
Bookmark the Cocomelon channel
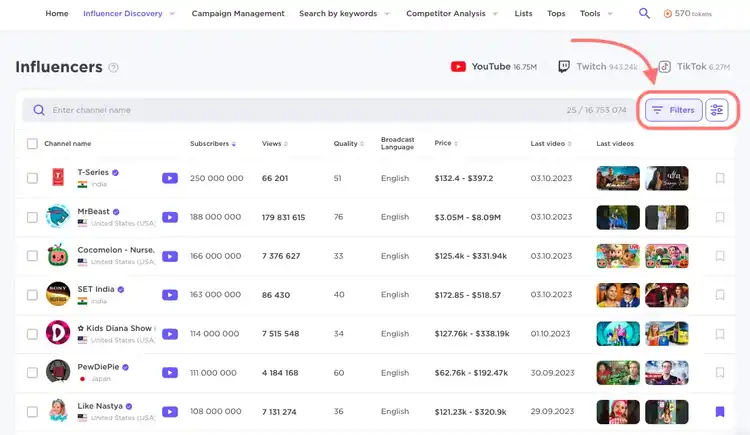tap(720, 256)
